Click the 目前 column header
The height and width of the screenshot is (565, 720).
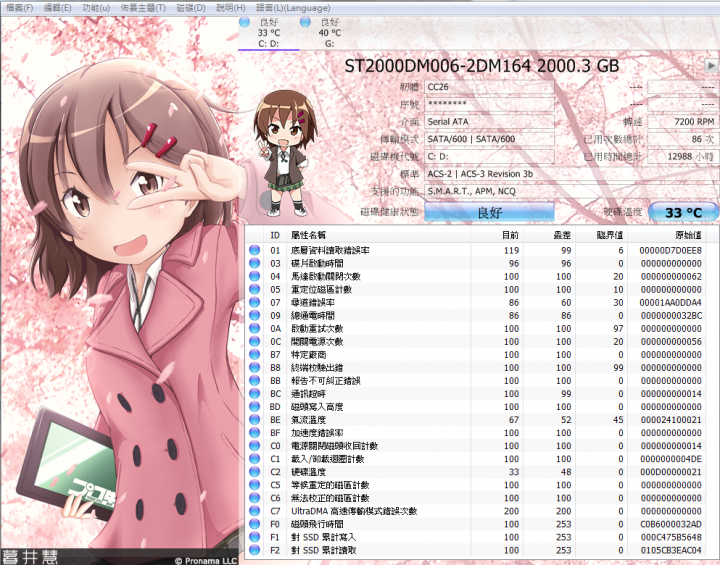coord(497,235)
